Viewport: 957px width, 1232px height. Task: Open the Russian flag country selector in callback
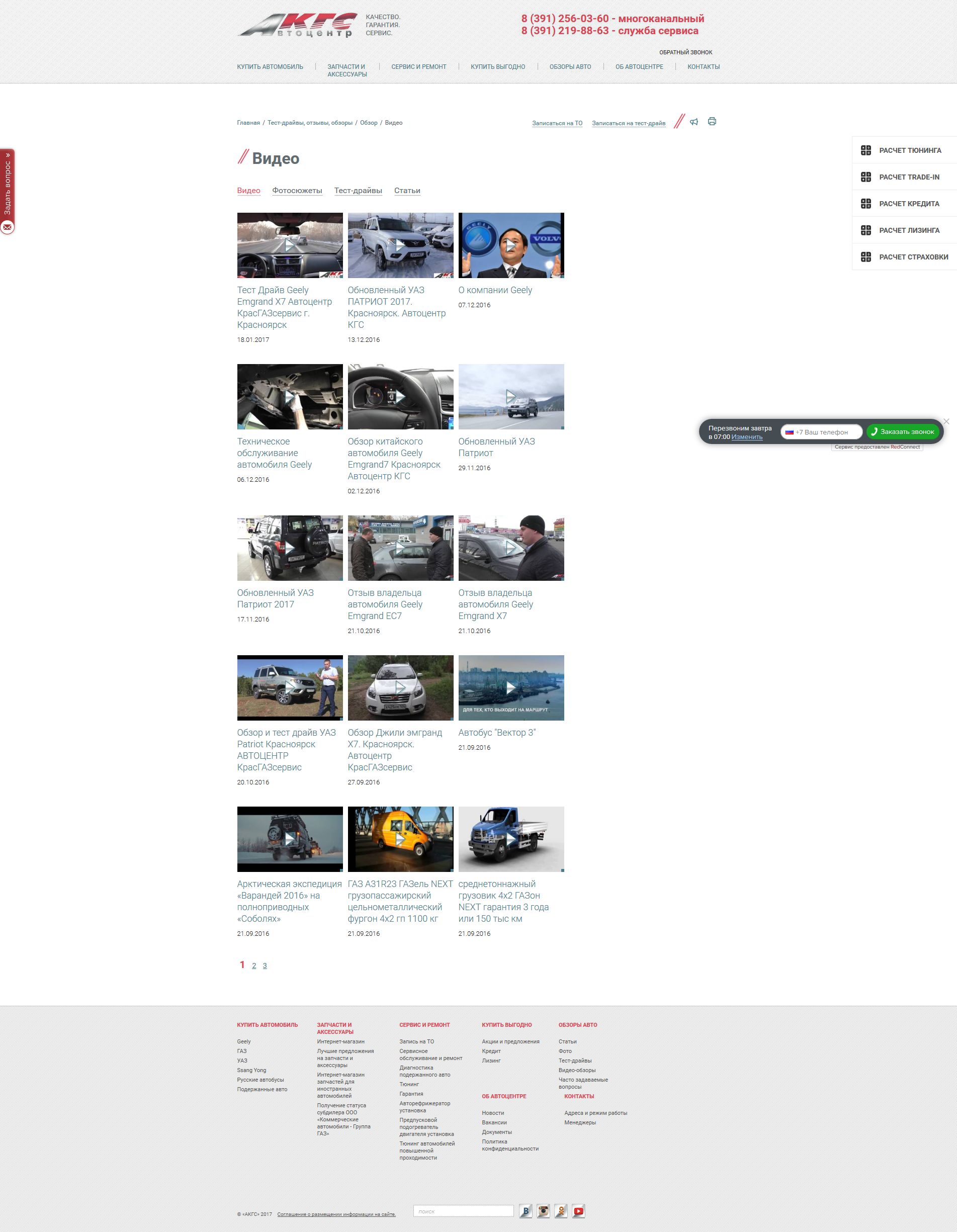pos(790,432)
